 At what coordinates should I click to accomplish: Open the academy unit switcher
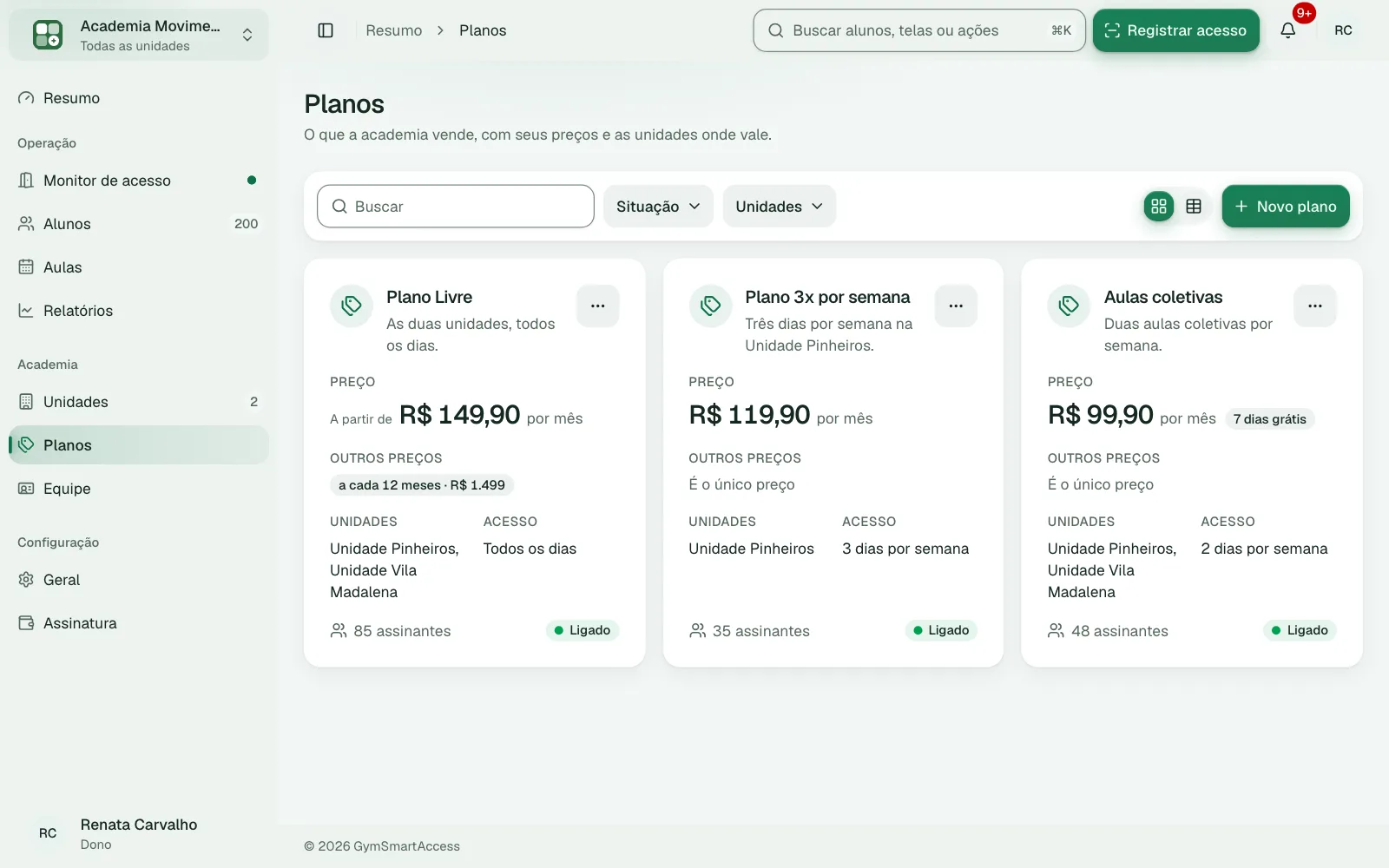(x=139, y=35)
